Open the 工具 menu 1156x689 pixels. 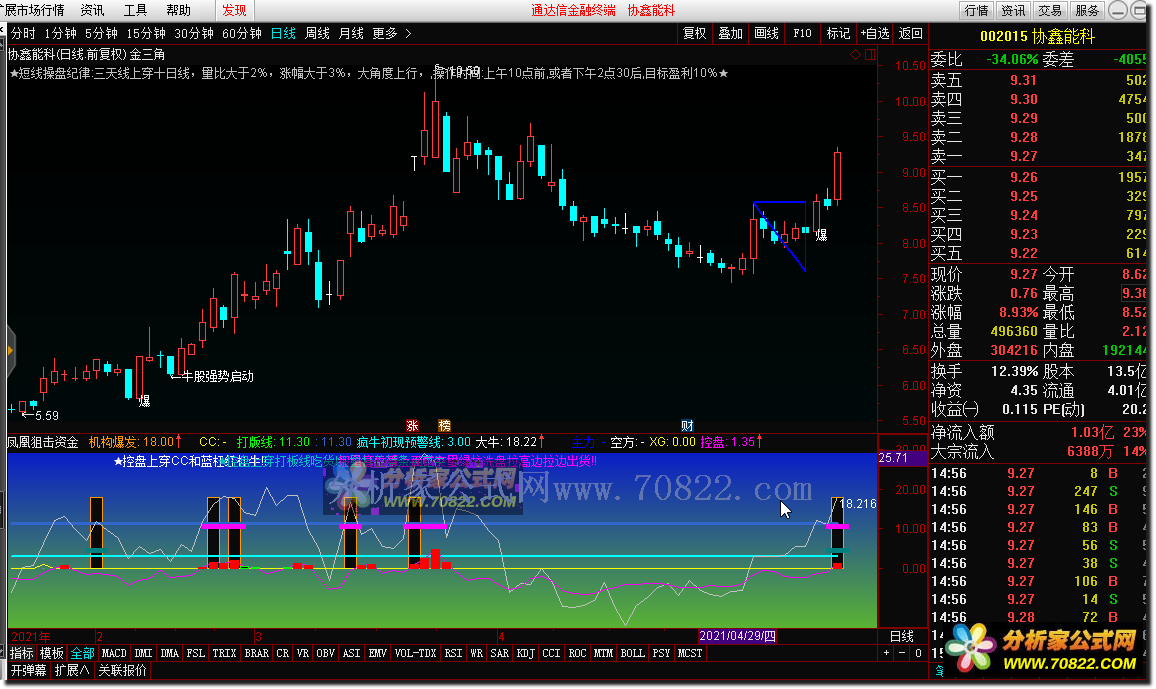point(136,10)
